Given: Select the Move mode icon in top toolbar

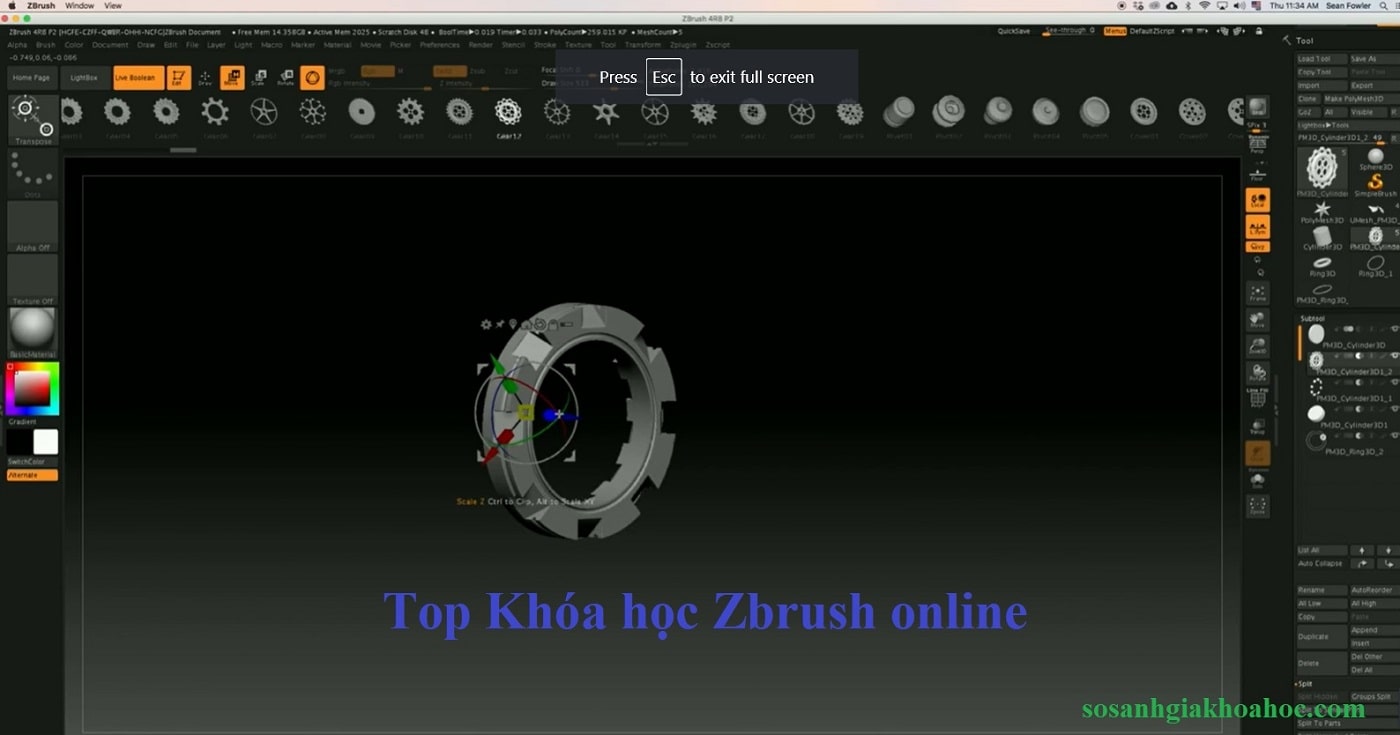Looking at the screenshot, I should (232, 77).
